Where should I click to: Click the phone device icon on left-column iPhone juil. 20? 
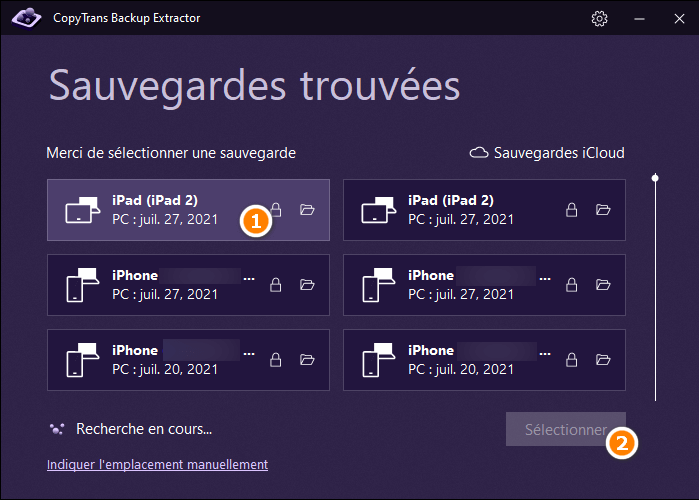point(82,360)
